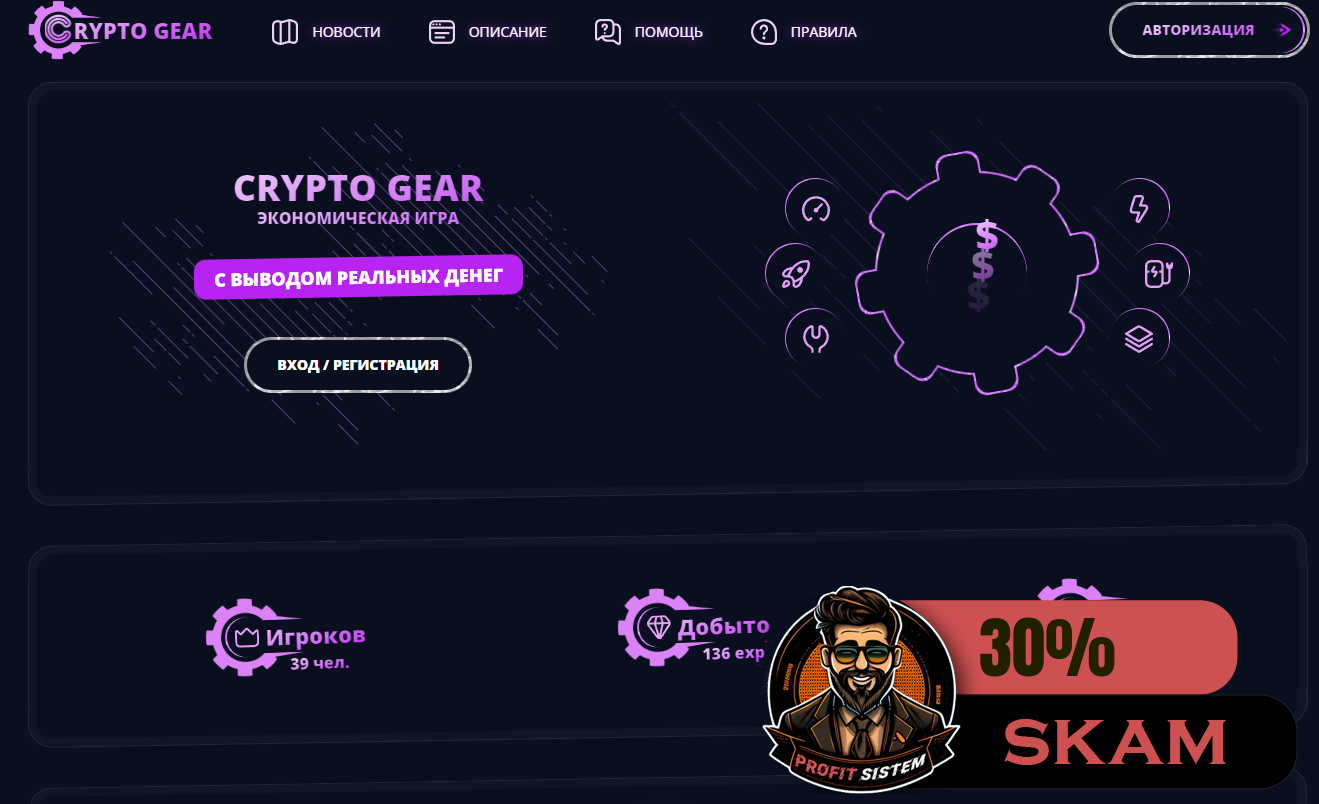Select the wrench icon near the gear
Image resolution: width=1319 pixels, height=804 pixels.
coord(816,338)
